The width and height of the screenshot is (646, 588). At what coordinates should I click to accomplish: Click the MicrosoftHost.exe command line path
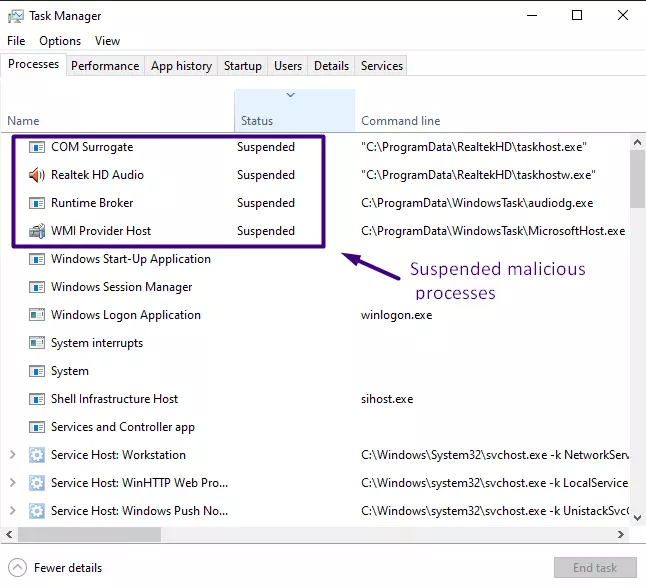click(493, 231)
